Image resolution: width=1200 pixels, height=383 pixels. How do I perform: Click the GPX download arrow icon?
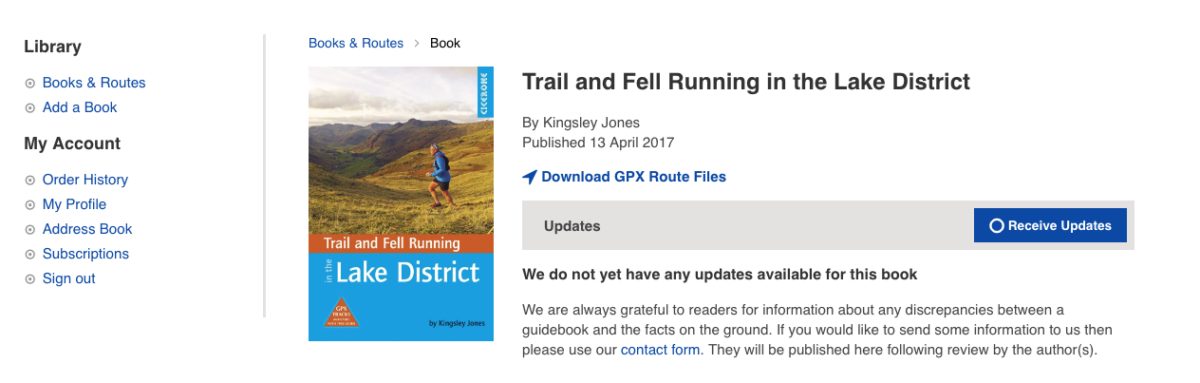click(x=530, y=177)
